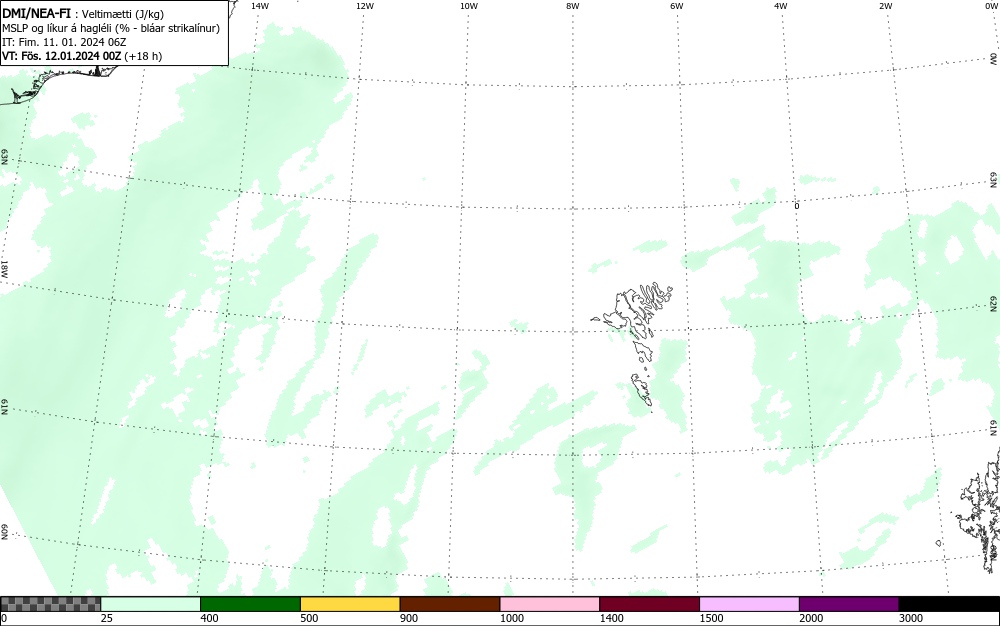Select the 18W label on the map edge
The width and height of the screenshot is (1000, 626).
(4, 268)
